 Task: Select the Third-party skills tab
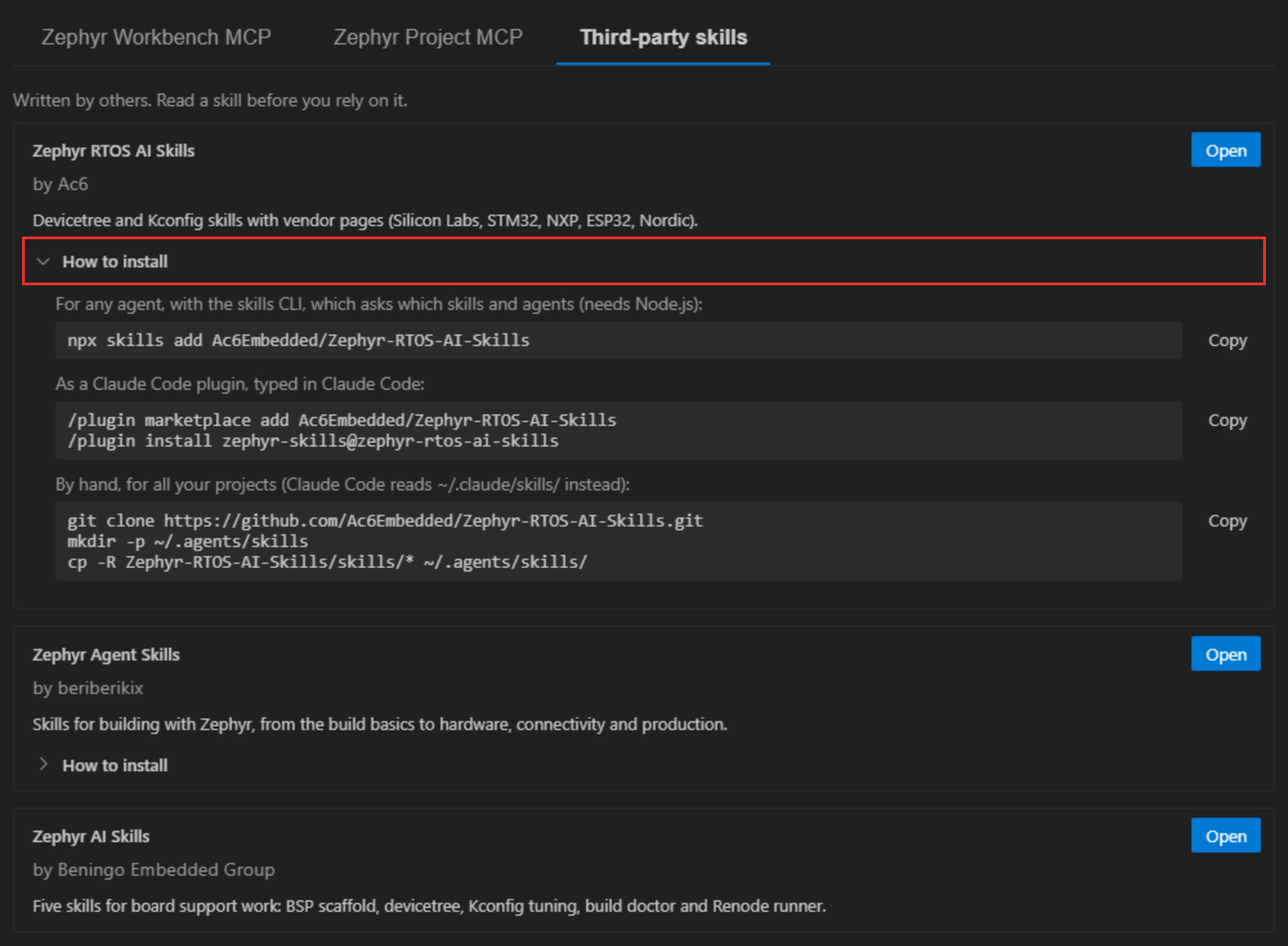(x=663, y=37)
